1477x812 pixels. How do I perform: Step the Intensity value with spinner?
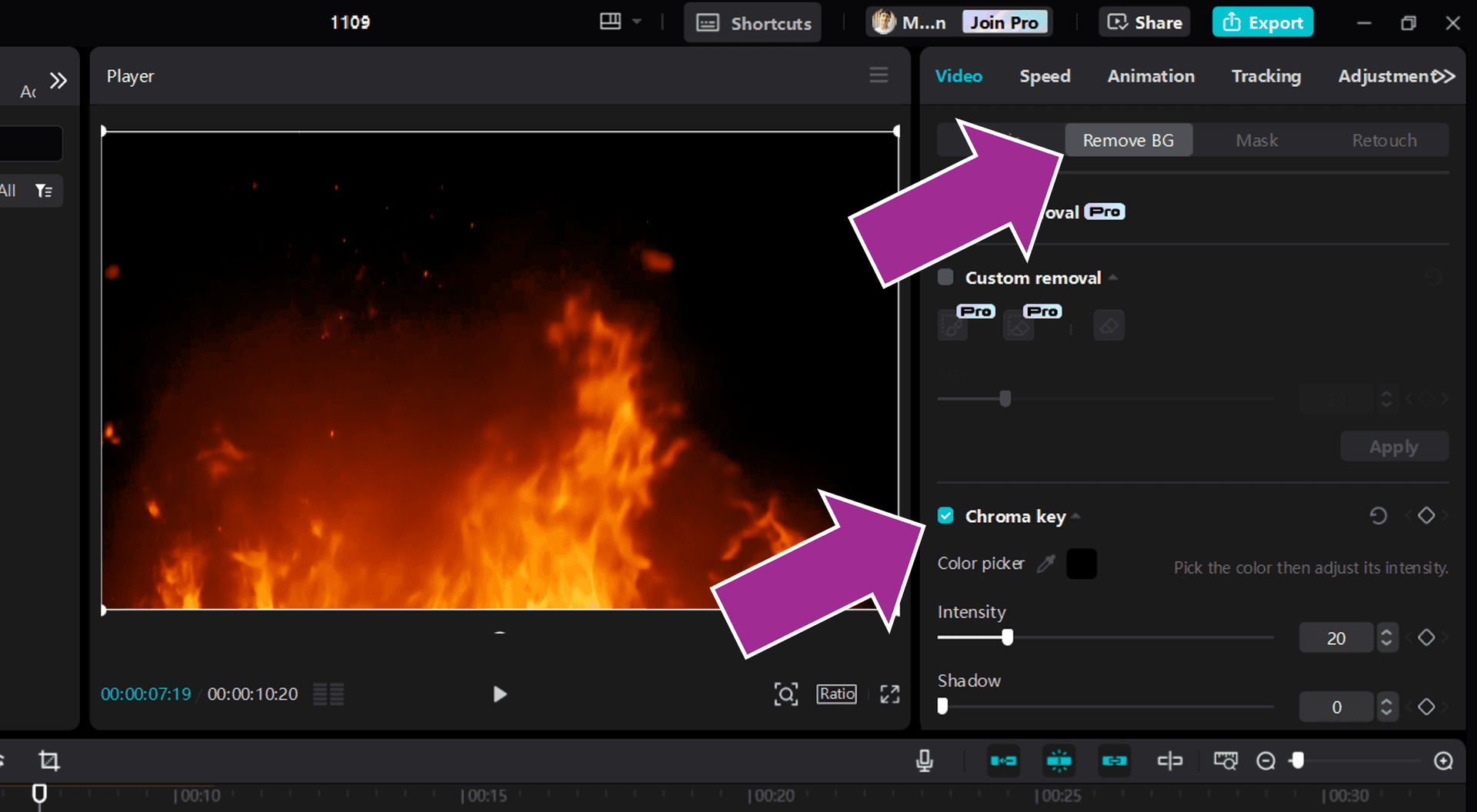[1386, 638]
